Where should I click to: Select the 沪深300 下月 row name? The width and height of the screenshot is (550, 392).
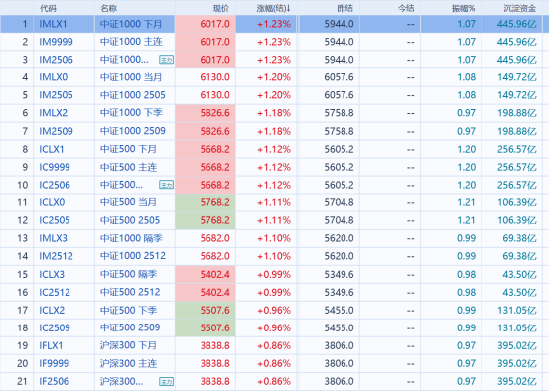tap(128, 345)
